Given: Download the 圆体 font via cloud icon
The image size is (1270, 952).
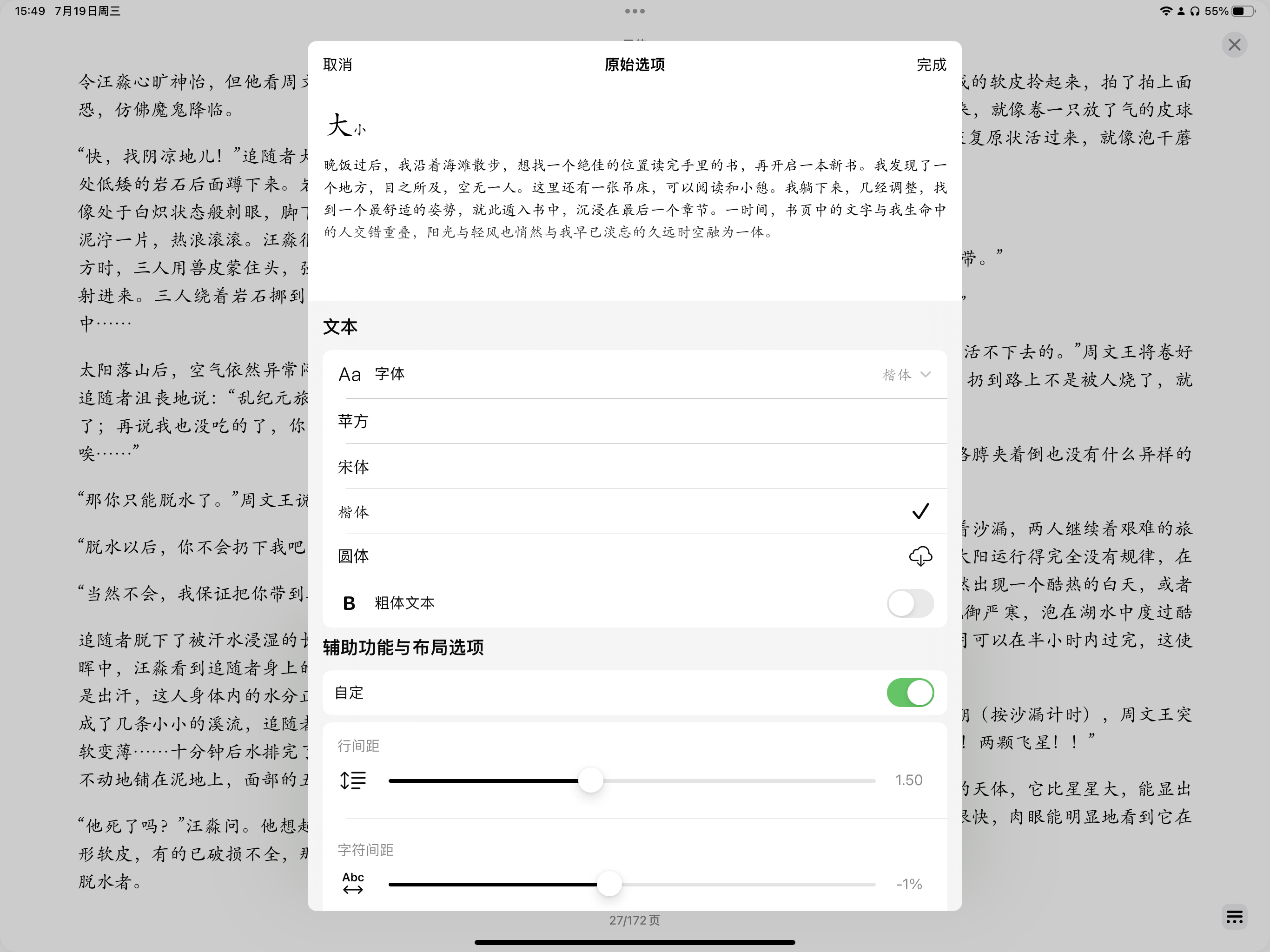Looking at the screenshot, I should point(920,556).
